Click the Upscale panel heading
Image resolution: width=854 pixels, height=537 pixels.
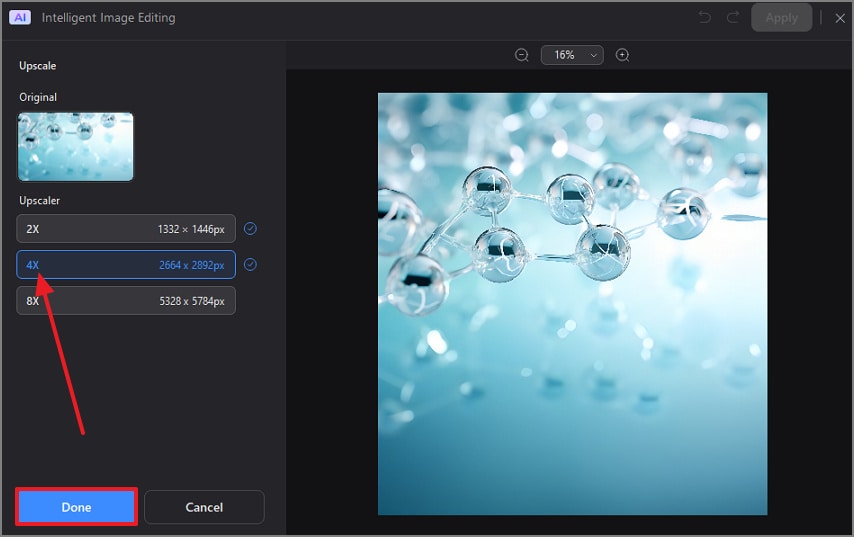[38, 66]
